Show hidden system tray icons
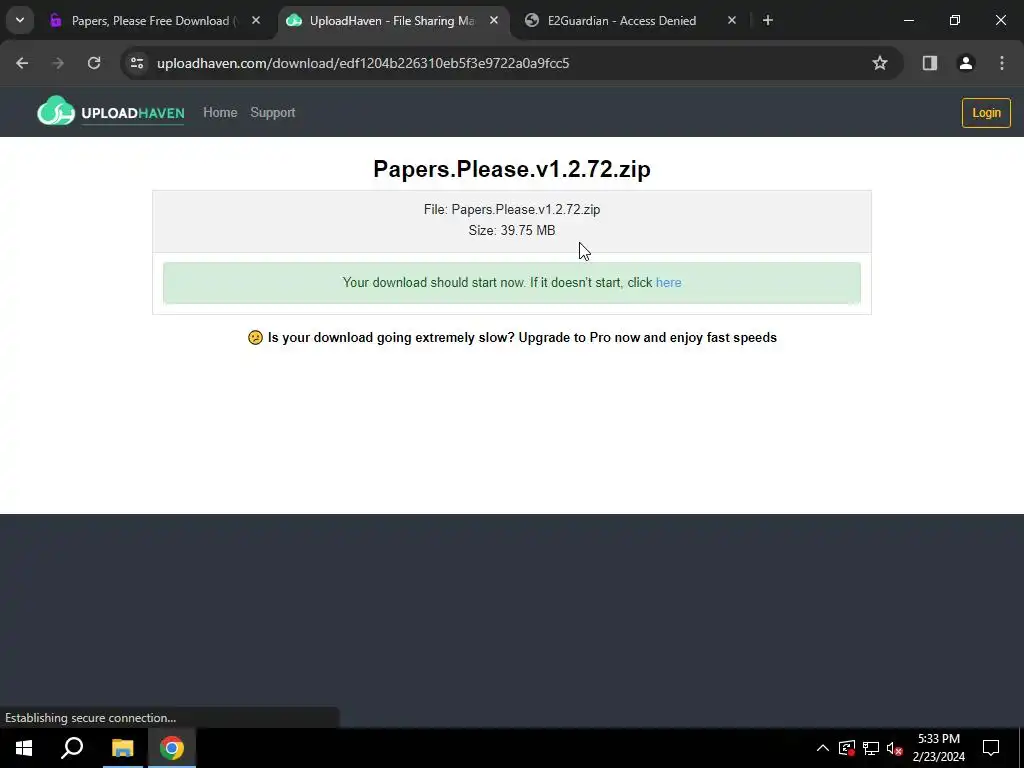 tap(823, 748)
